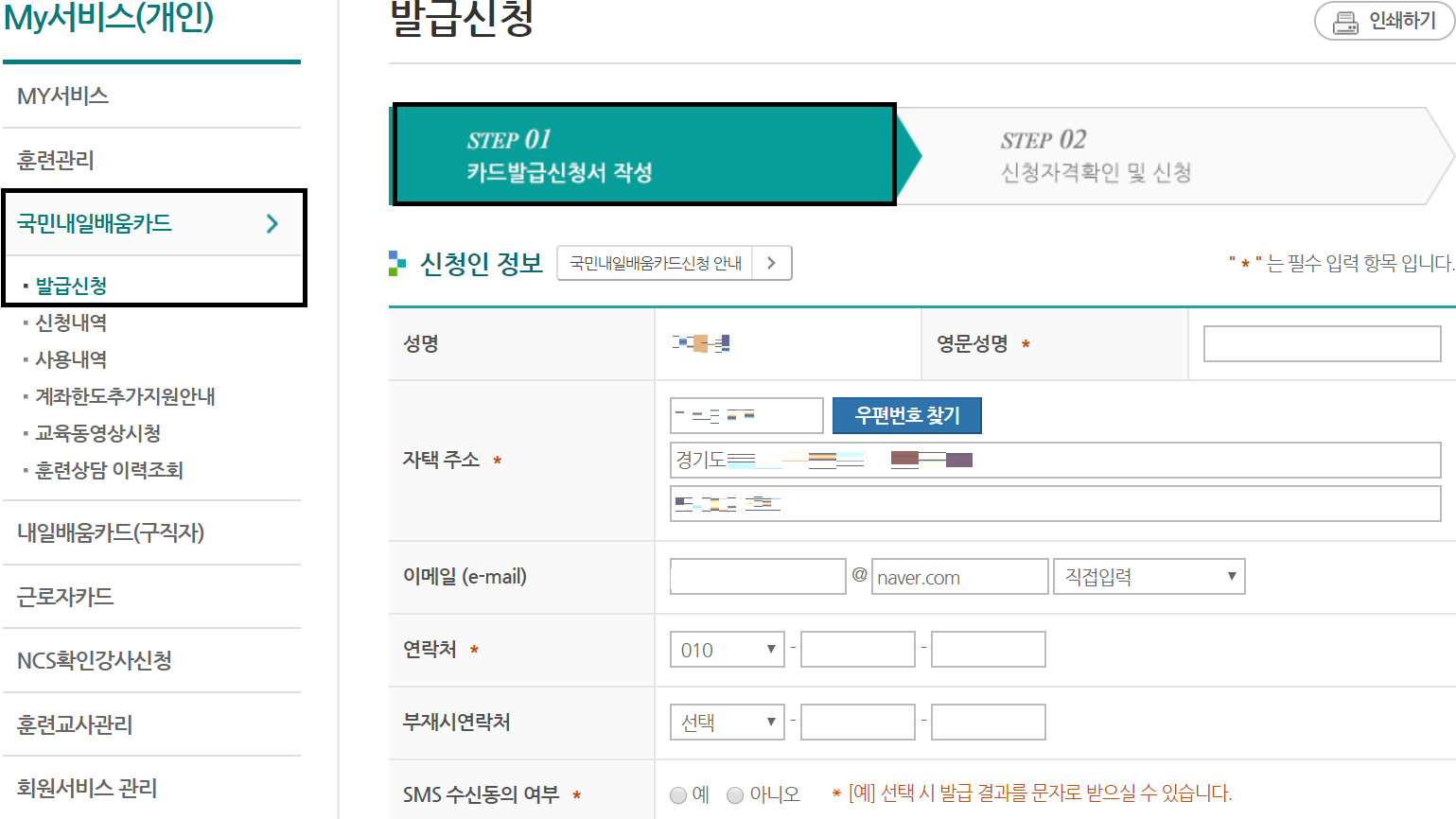Click the naver.com email domain field
Image resolution: width=1456 pixels, height=819 pixels.
tap(959, 576)
